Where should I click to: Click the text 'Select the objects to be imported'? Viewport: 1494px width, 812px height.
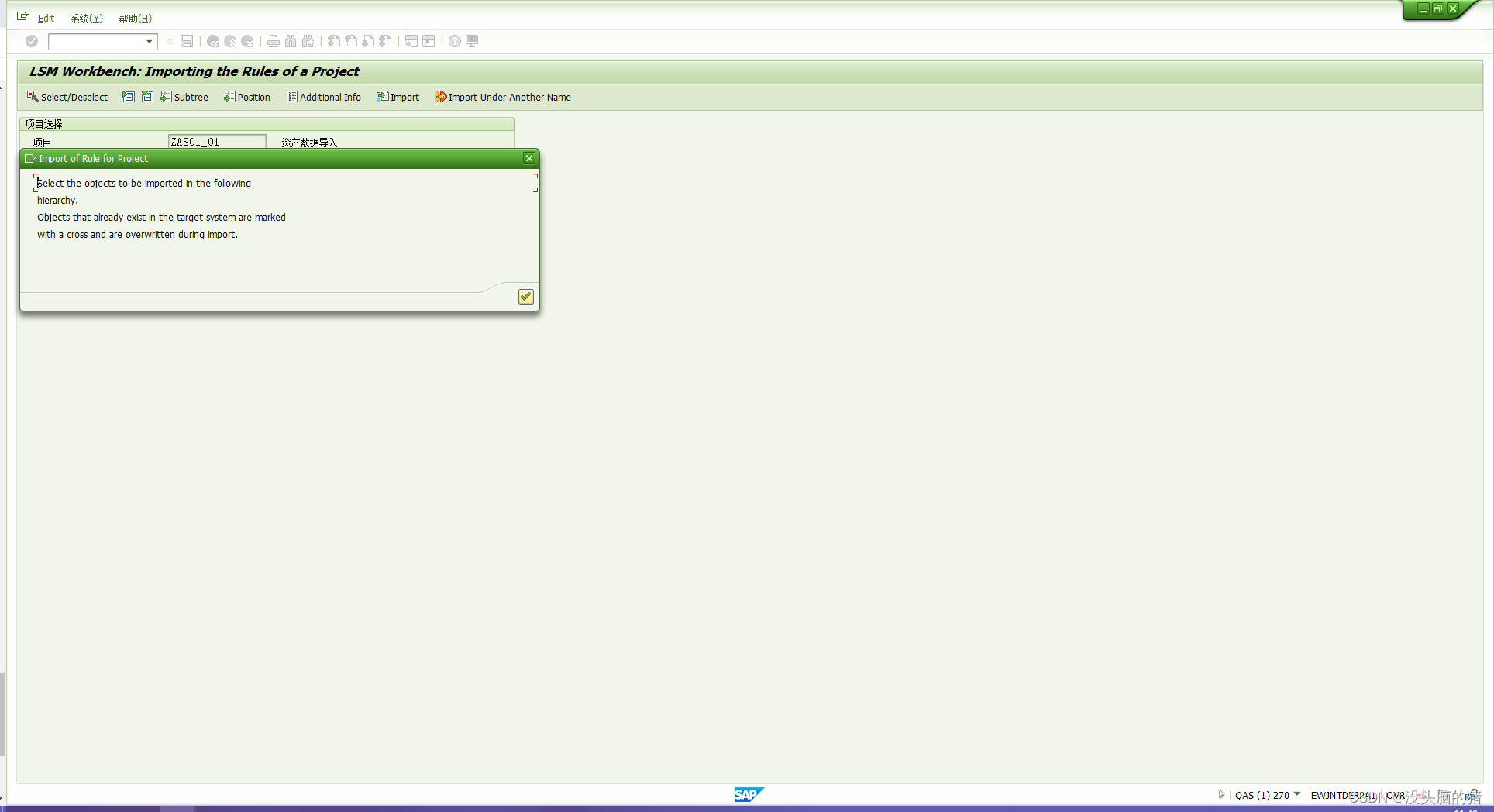110,184
